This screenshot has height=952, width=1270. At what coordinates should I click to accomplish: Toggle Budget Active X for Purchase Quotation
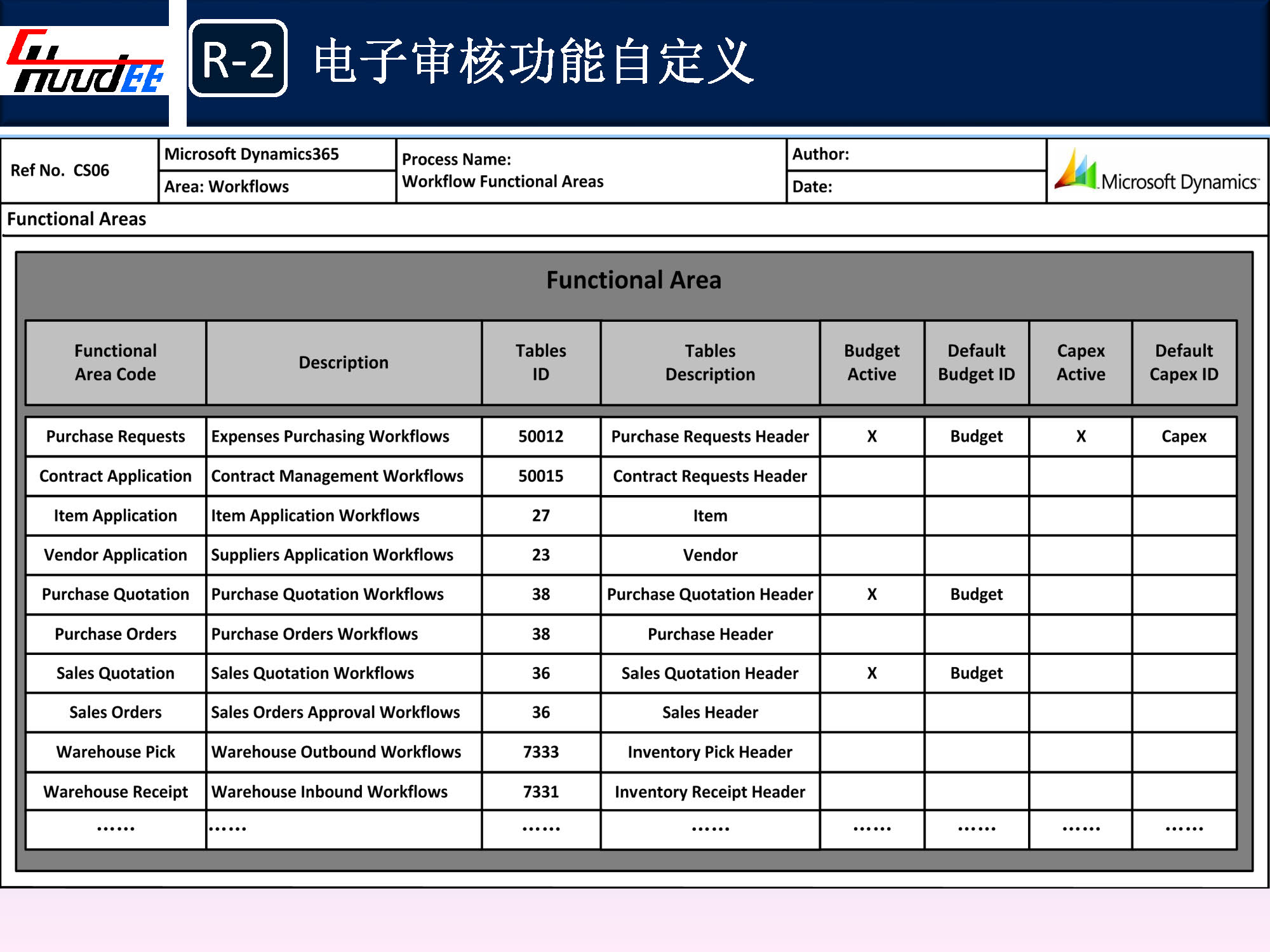pyautogui.click(x=872, y=595)
